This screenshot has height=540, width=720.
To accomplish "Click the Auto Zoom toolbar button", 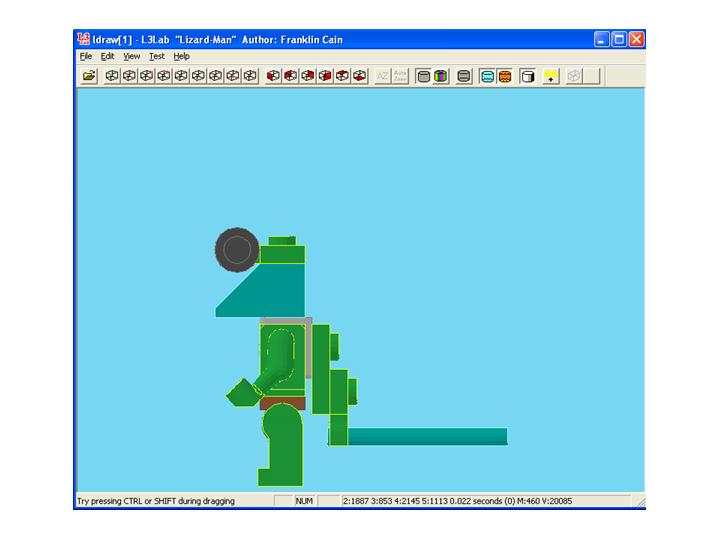I will pos(400,76).
